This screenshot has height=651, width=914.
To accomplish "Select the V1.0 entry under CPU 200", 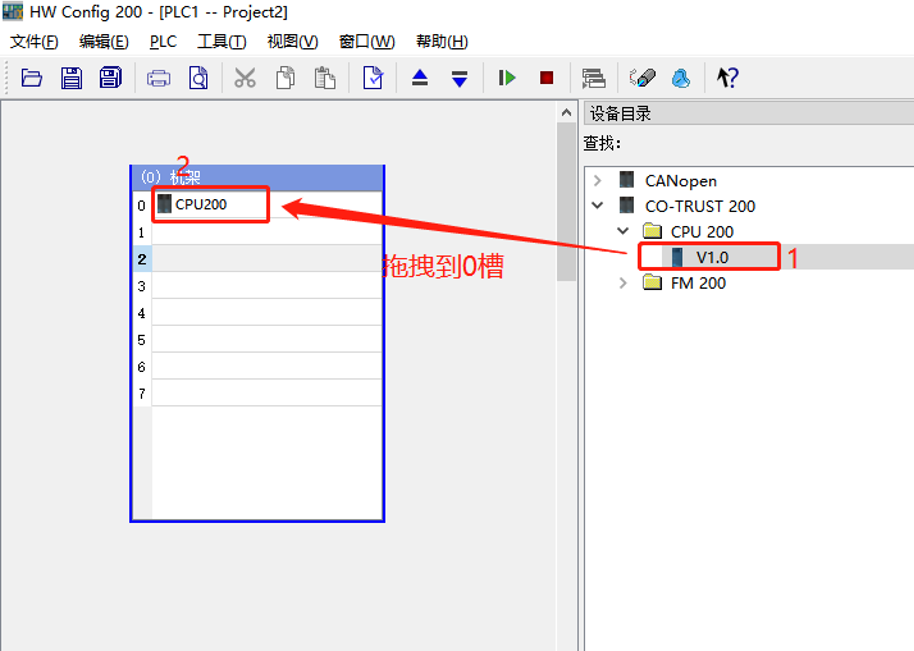I will click(x=712, y=258).
